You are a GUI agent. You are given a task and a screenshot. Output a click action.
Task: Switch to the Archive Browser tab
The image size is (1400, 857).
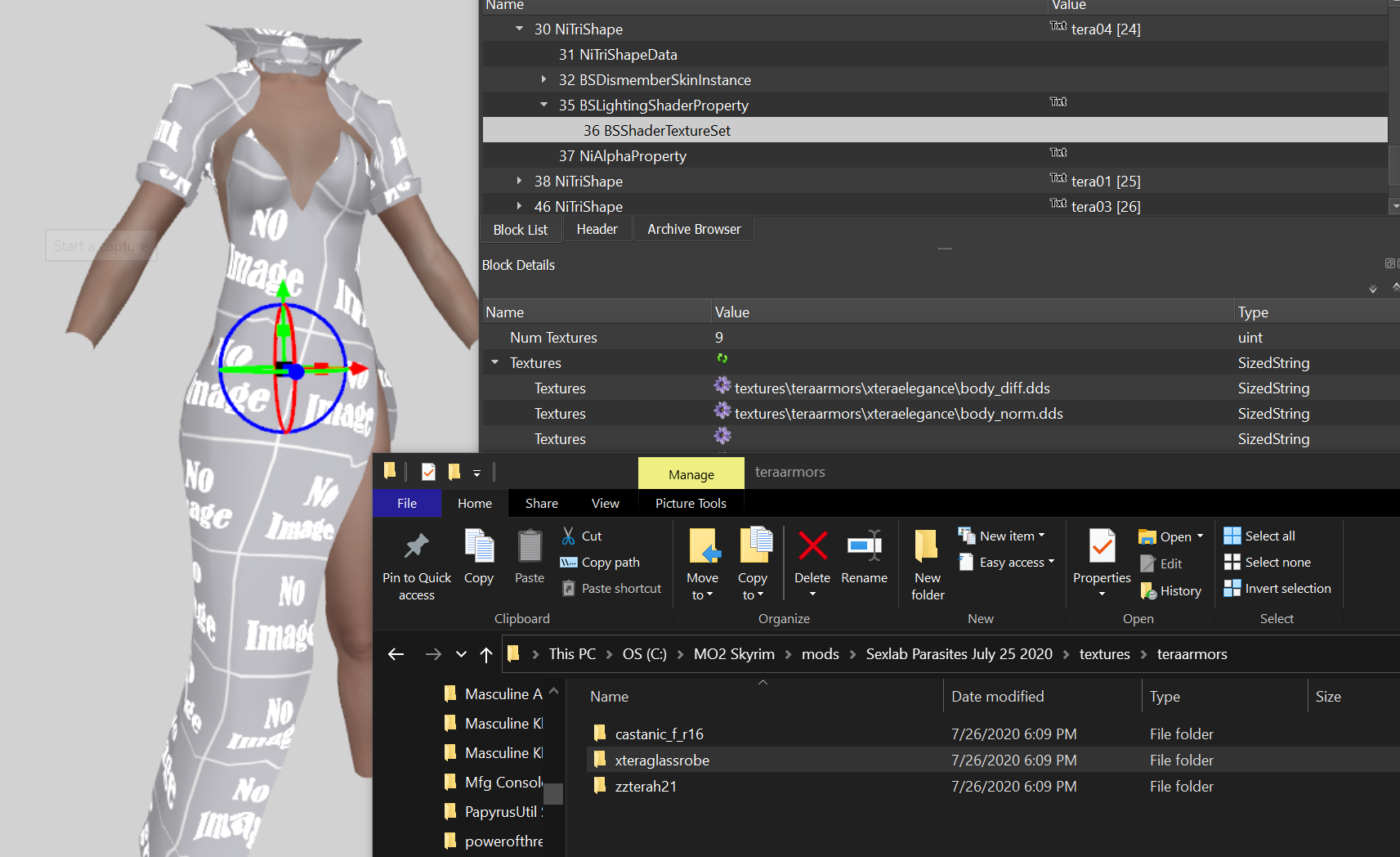pyautogui.click(x=695, y=230)
